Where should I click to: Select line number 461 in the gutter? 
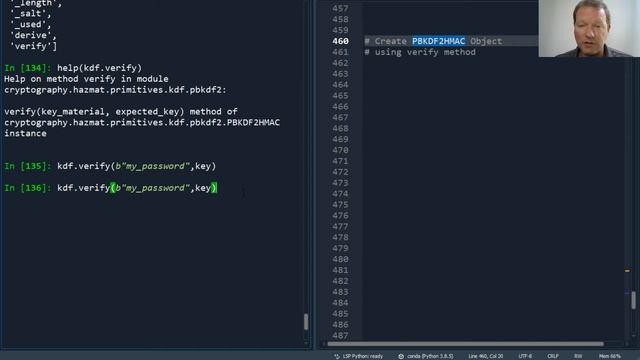pos(340,52)
